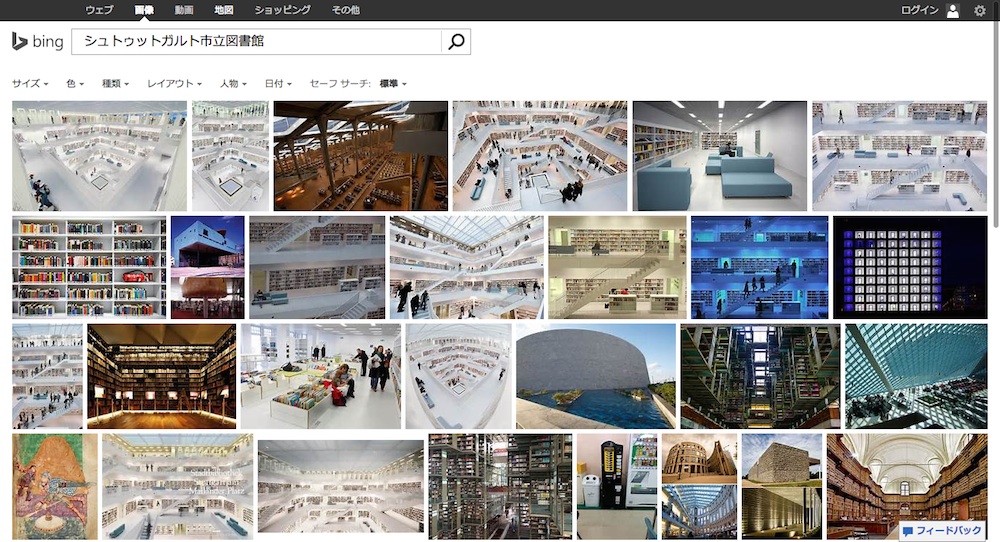This screenshot has height=542, width=1000.
Task: Open the ショッピング shopping tab
Action: (x=282, y=10)
